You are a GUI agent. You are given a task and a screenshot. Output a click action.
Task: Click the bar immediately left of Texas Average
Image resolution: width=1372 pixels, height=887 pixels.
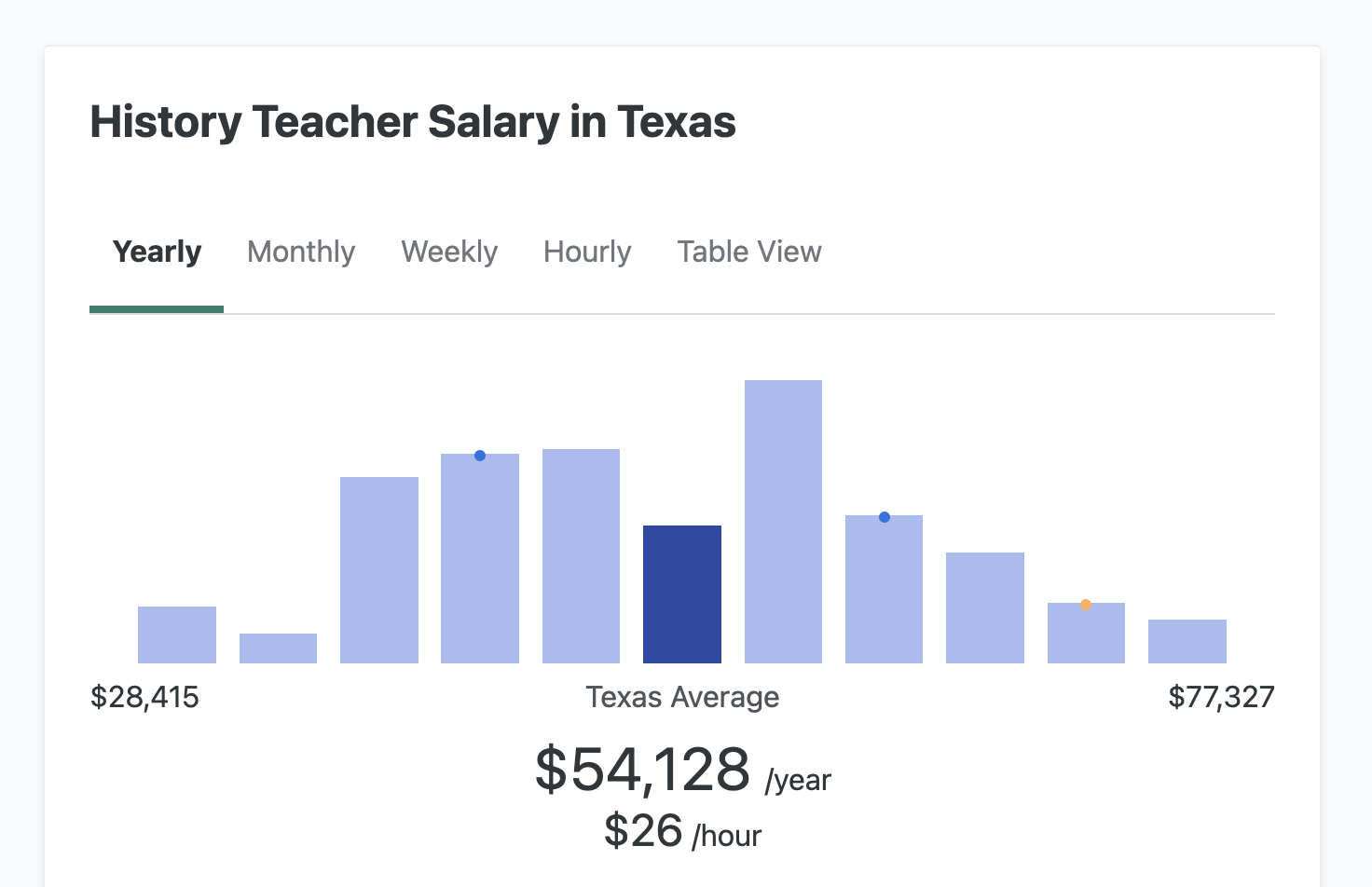pyautogui.click(x=581, y=554)
